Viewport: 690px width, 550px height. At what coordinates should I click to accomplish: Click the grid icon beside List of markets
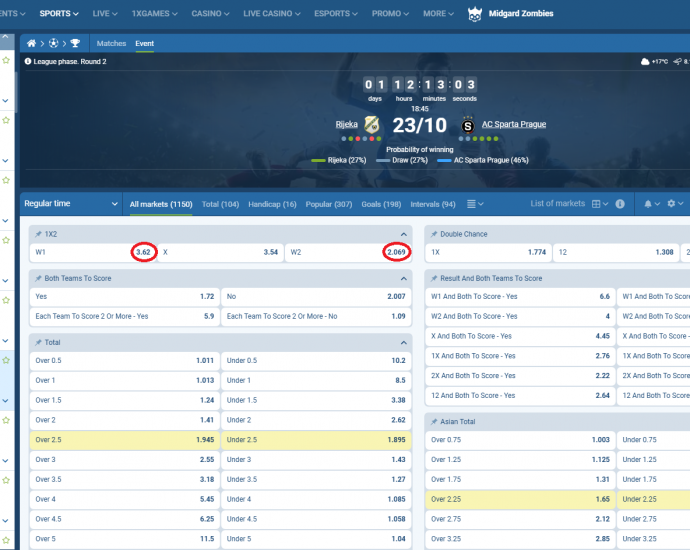596,204
